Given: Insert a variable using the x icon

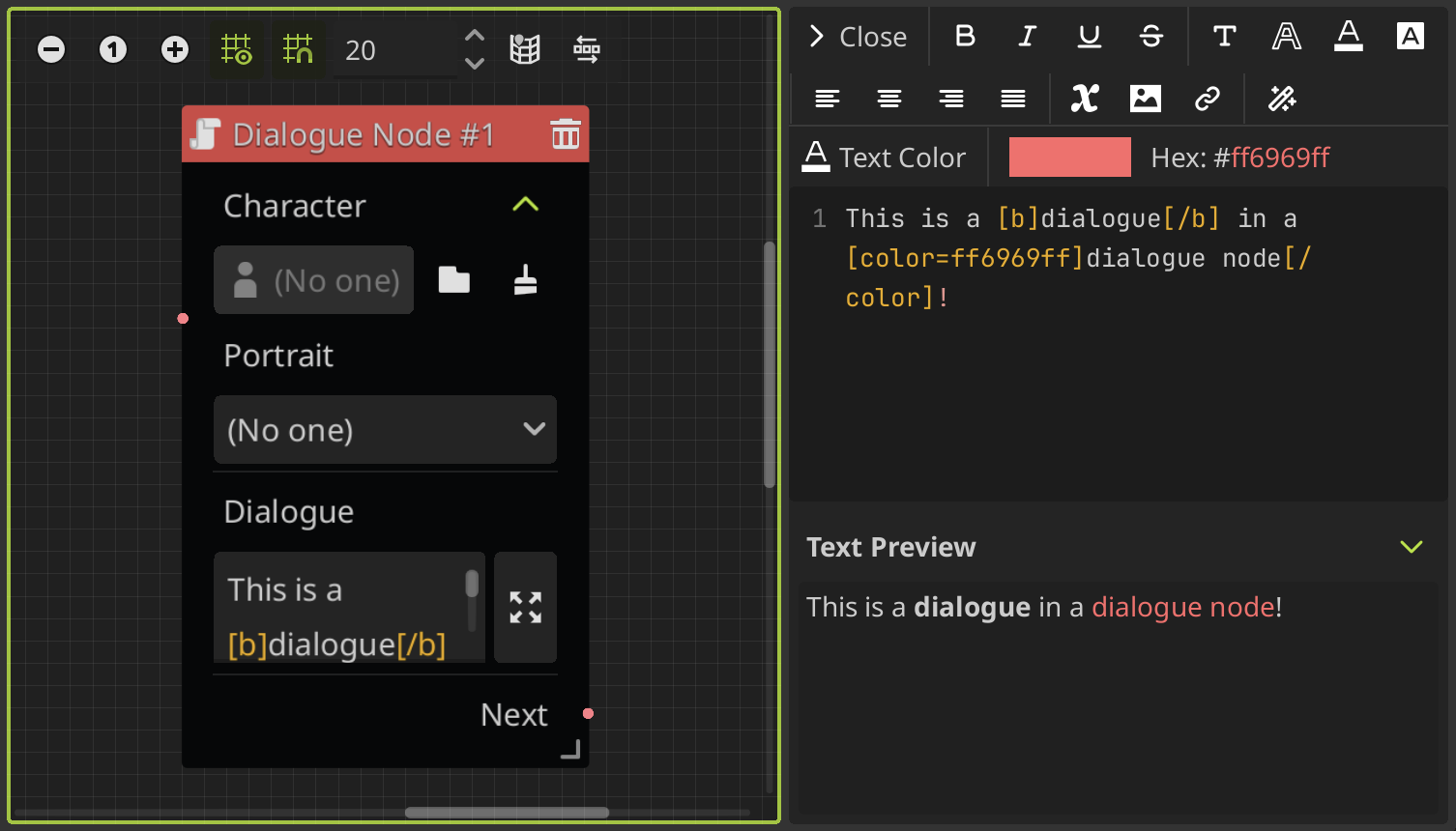Looking at the screenshot, I should click(1084, 99).
